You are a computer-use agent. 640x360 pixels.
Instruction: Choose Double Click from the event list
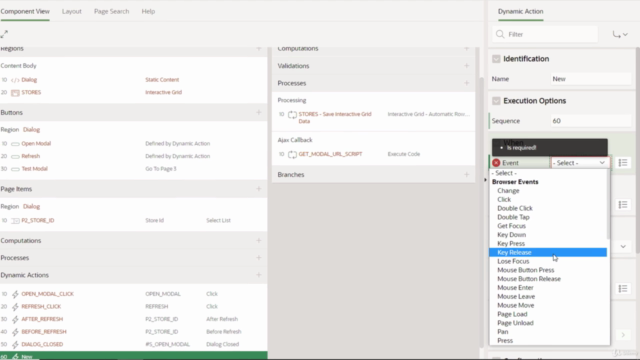(x=548, y=208)
